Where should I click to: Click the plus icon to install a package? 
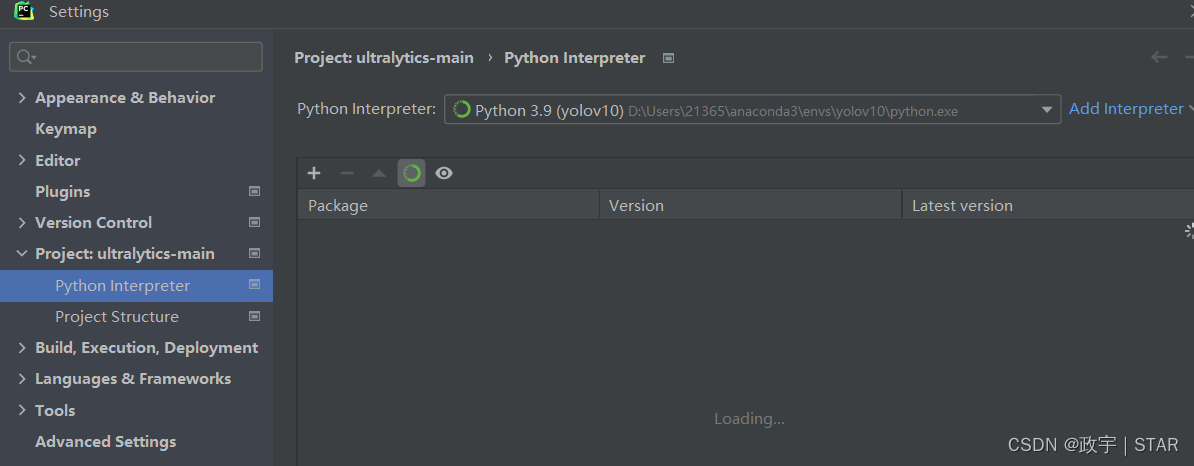coord(314,173)
